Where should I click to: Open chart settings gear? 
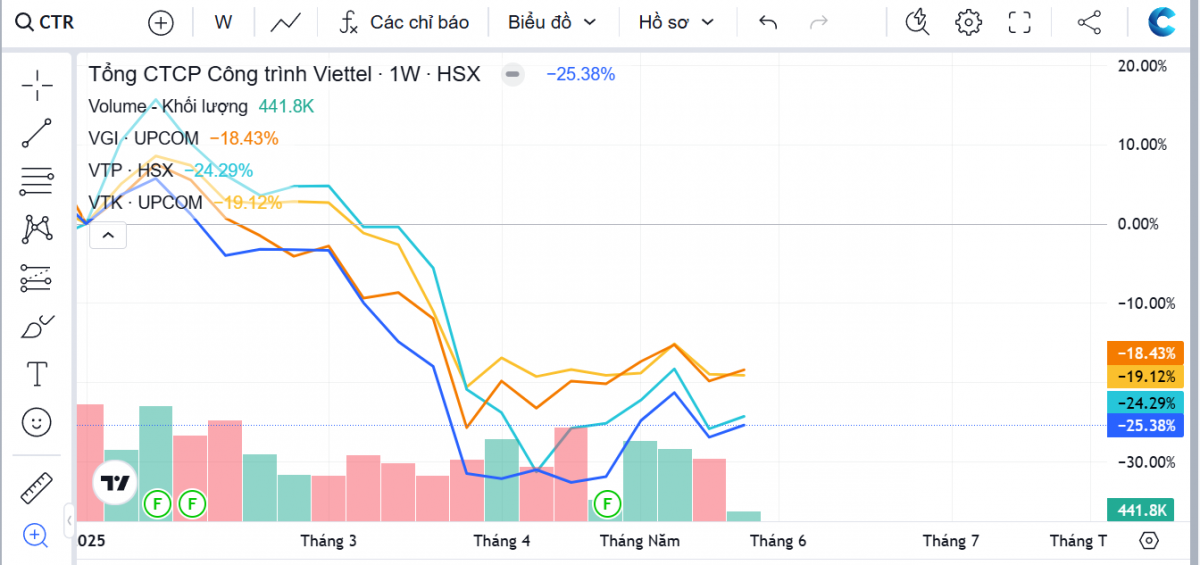click(967, 22)
